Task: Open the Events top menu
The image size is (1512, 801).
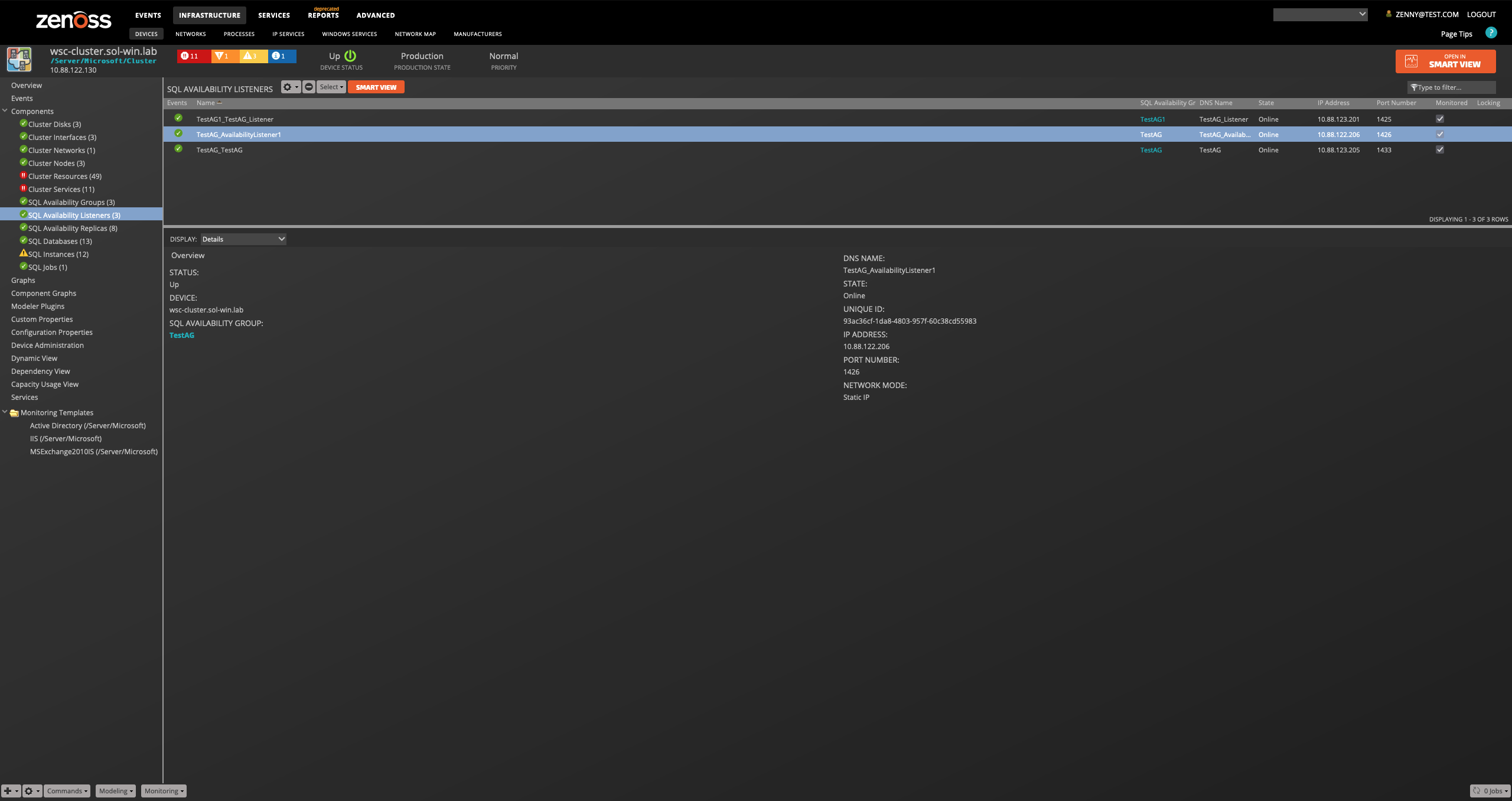Action: 148,15
